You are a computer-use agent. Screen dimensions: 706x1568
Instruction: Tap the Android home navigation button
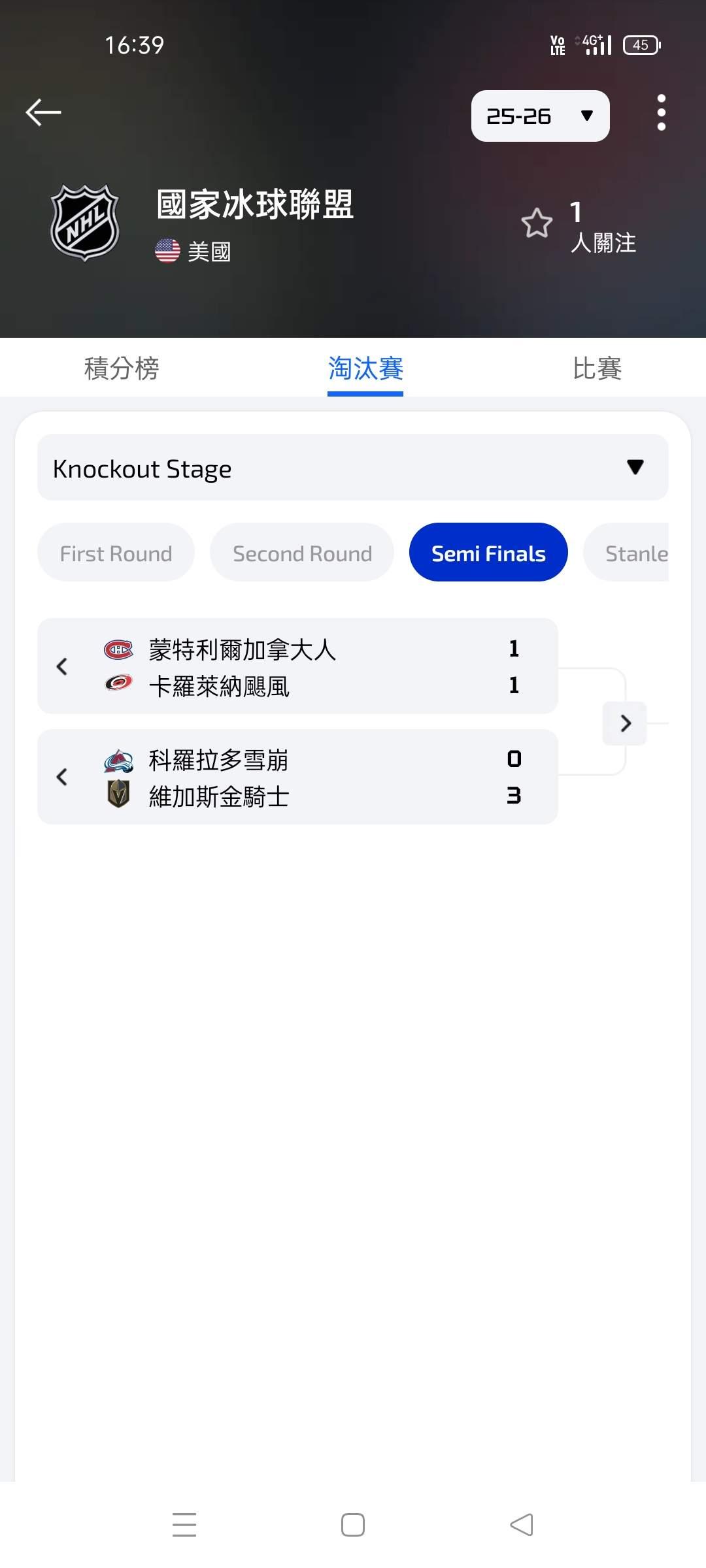click(353, 1525)
